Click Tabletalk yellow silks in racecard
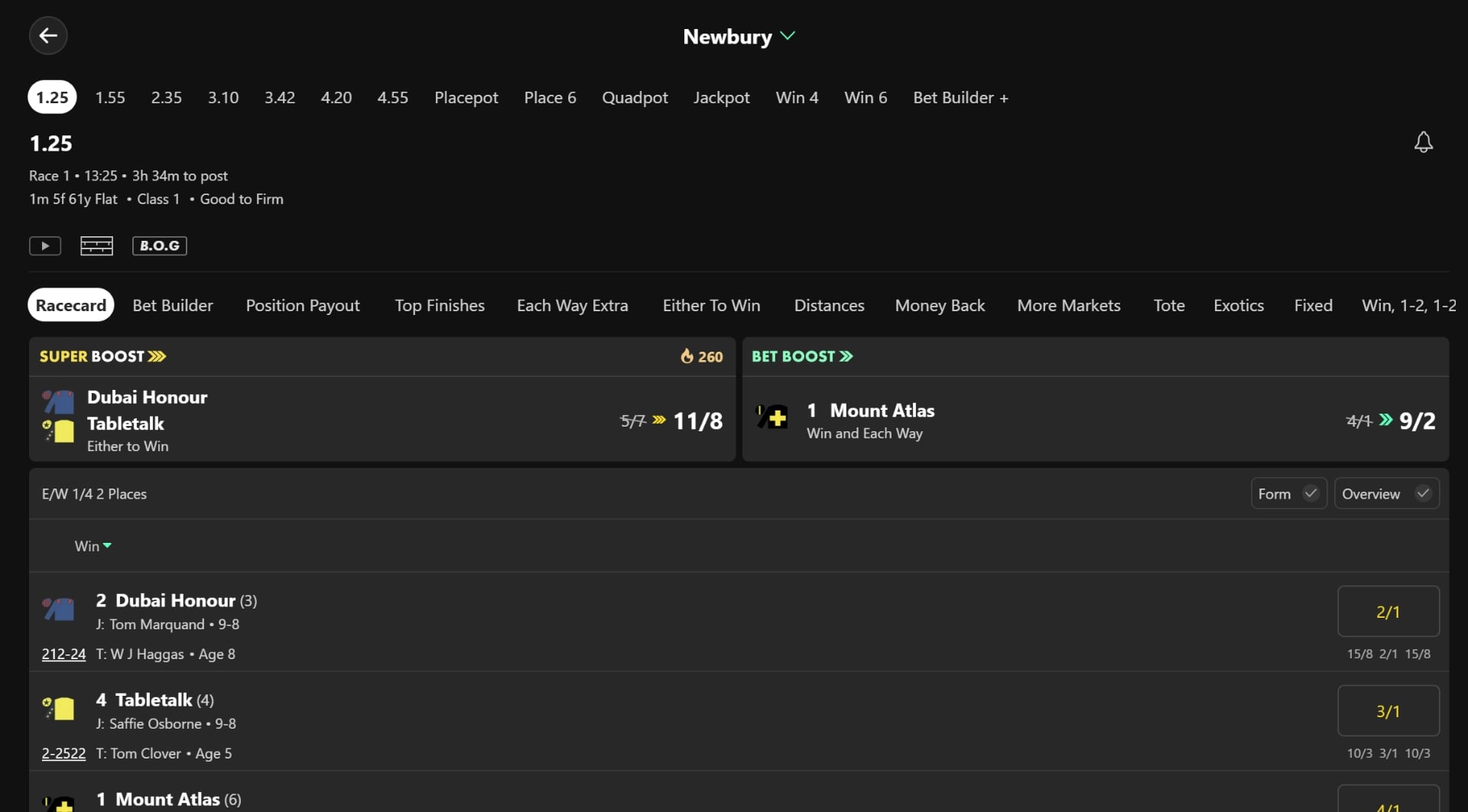The image size is (1468, 812). (58, 707)
